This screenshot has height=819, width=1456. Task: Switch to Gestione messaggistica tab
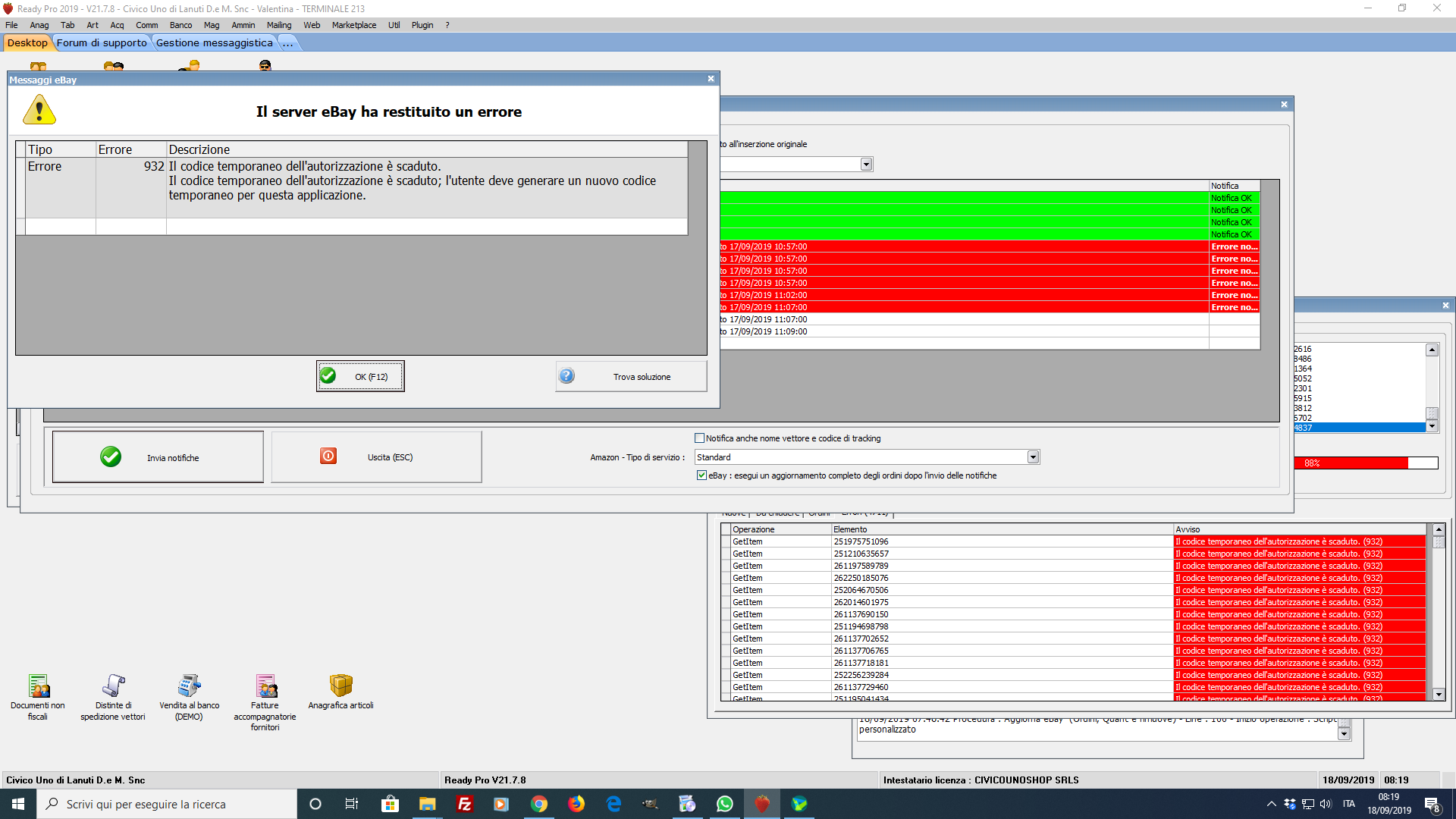pos(214,43)
